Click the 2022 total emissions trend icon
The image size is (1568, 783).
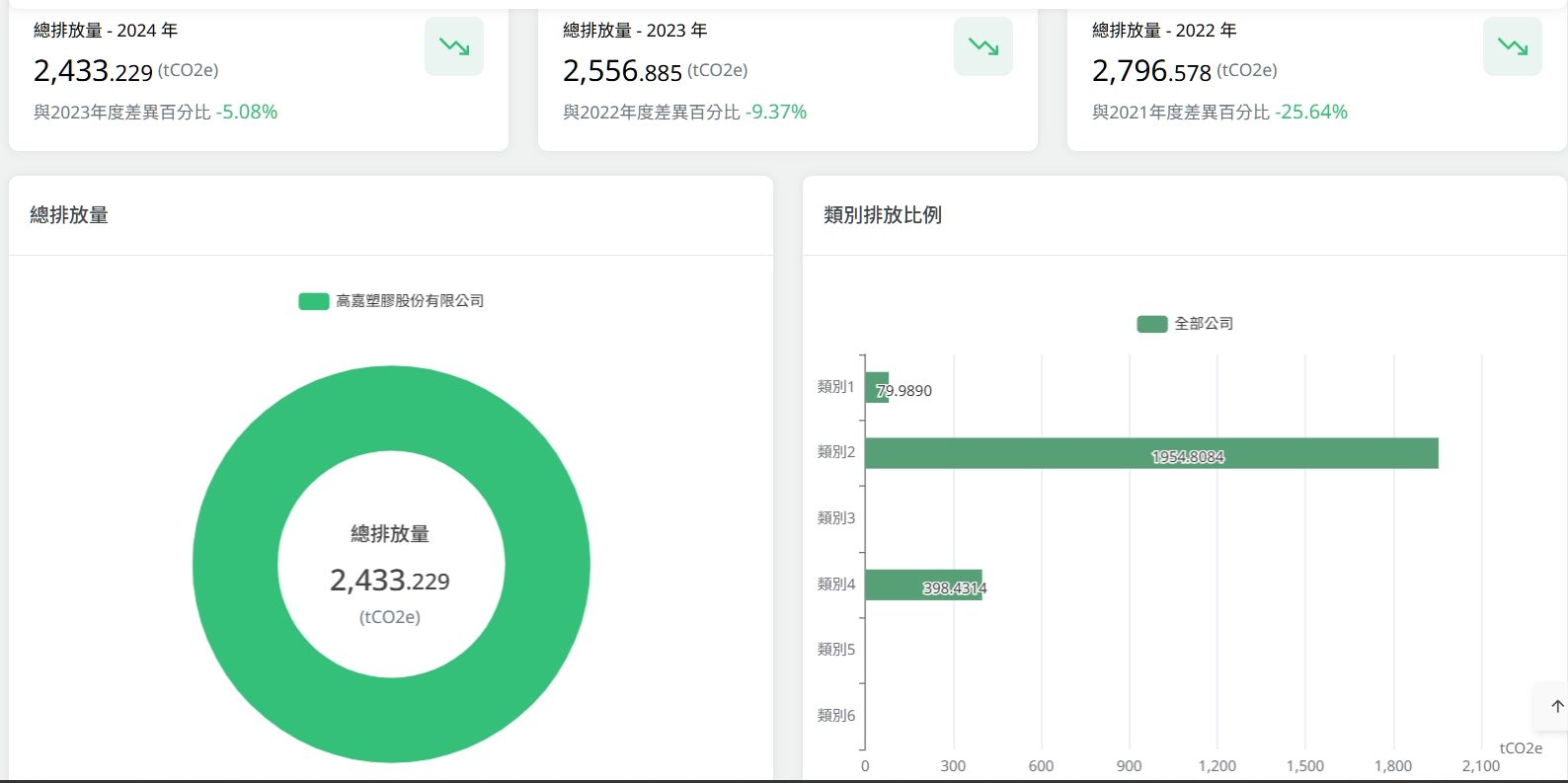pos(1512,46)
